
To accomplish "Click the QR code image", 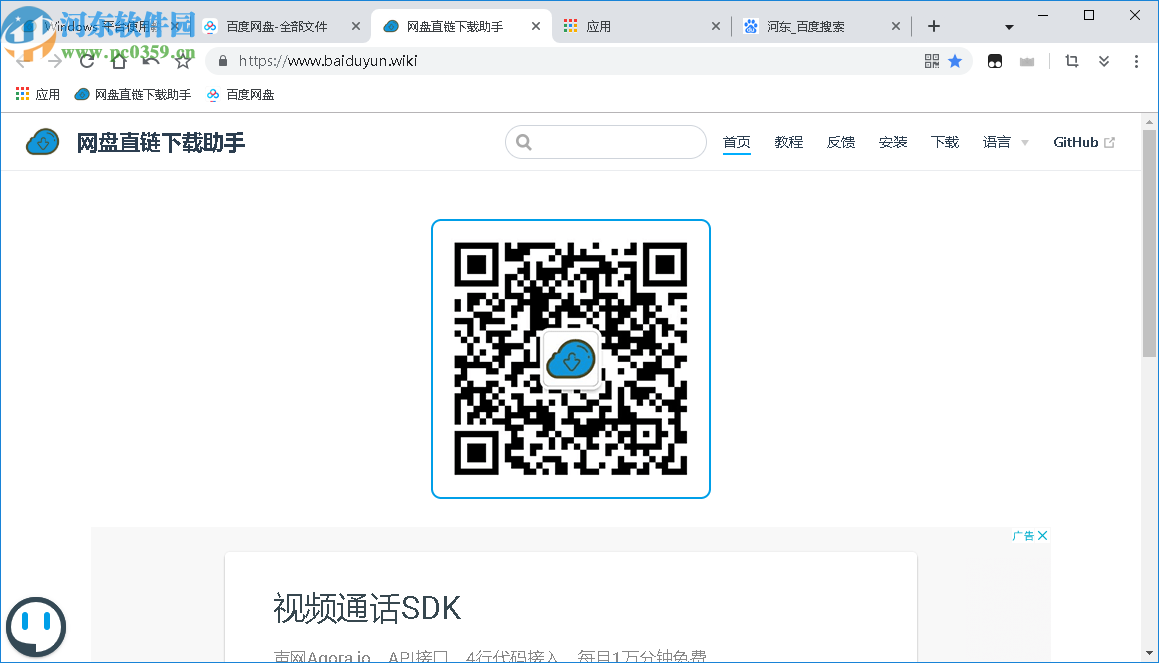I will coord(571,358).
